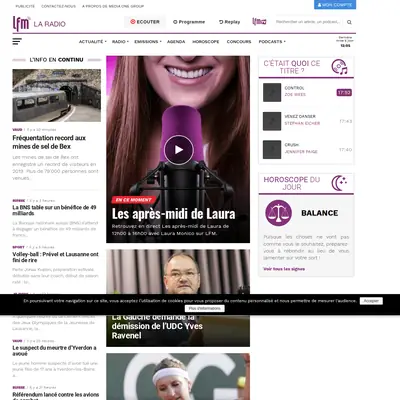Click the Contactez-nous top link
Viewport: 400px width, 400px height.
[x=58, y=6]
